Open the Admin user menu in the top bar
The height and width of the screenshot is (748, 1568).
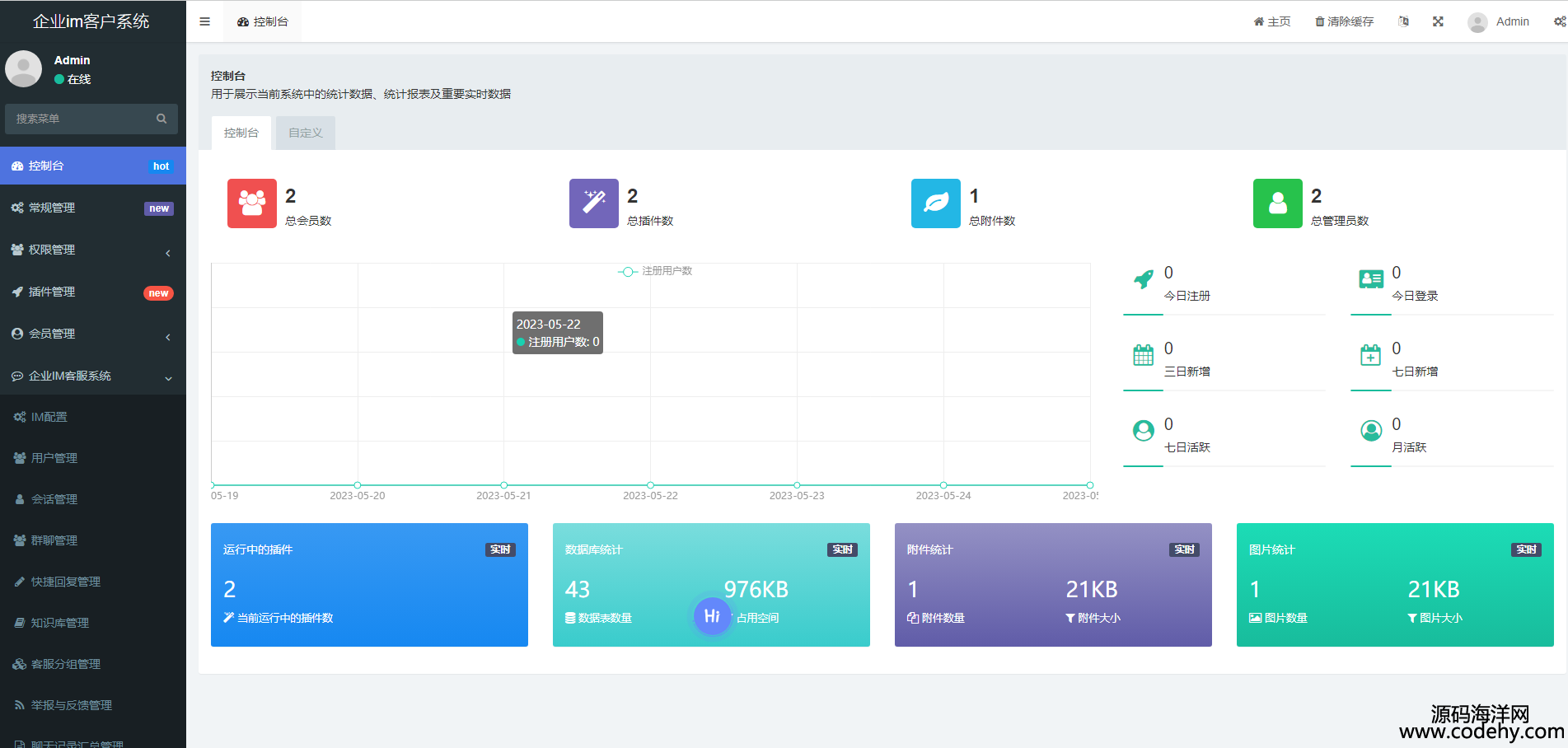coord(1498,21)
